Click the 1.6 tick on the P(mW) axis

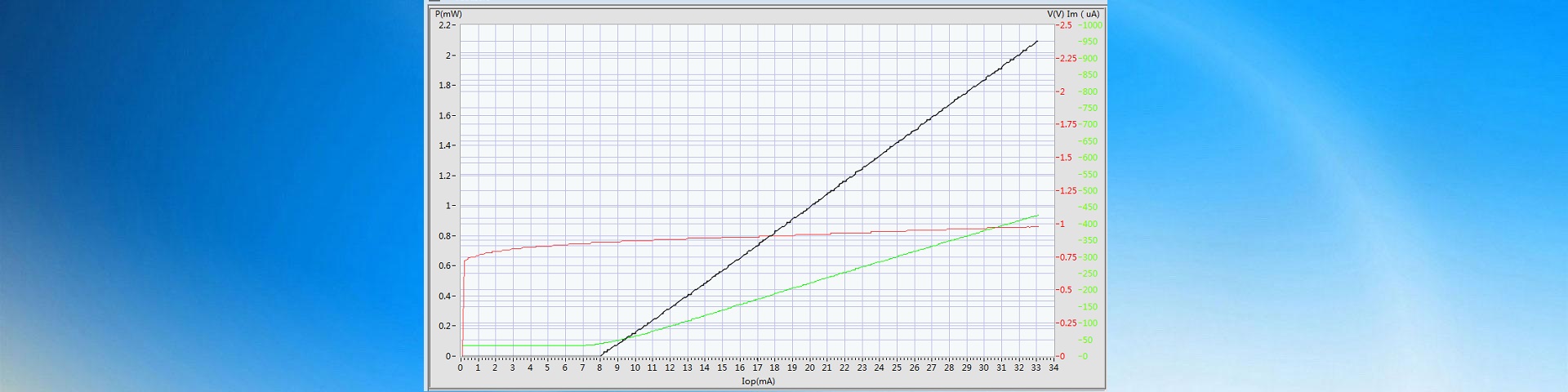click(445, 115)
